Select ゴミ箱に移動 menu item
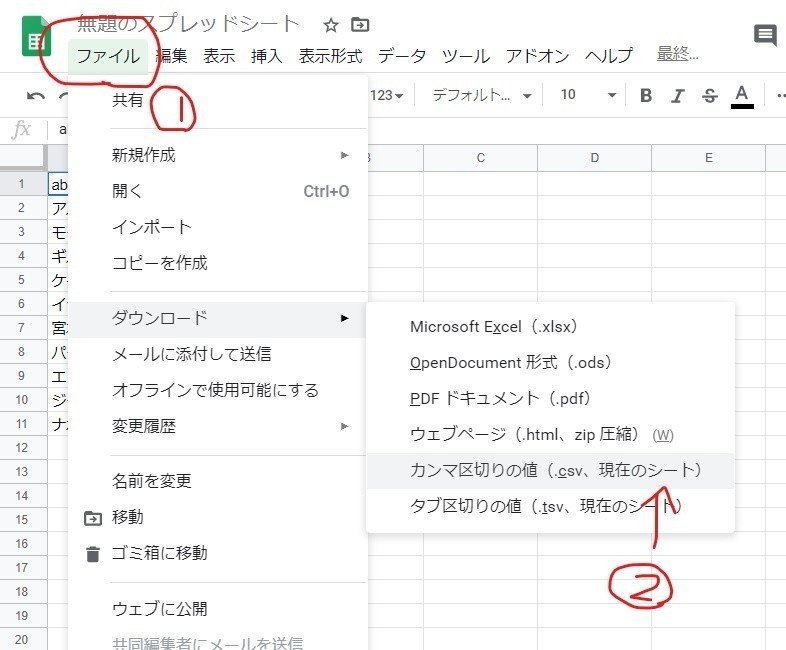786x650 pixels. coord(218,553)
